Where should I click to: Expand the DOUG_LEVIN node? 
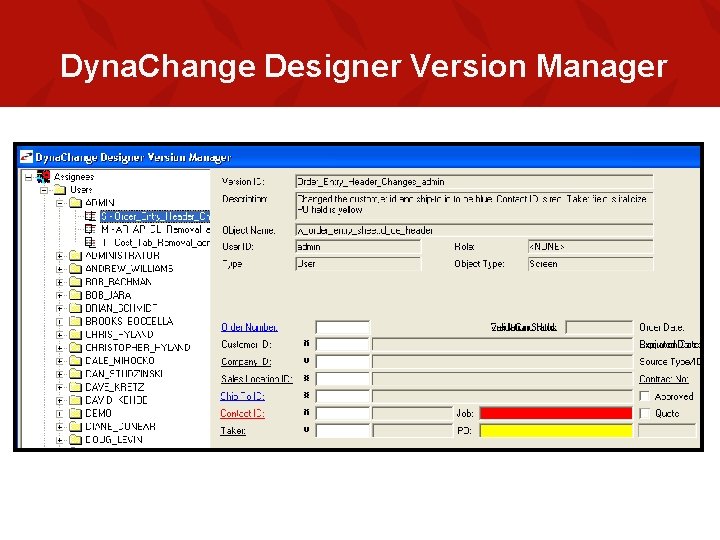point(60,439)
